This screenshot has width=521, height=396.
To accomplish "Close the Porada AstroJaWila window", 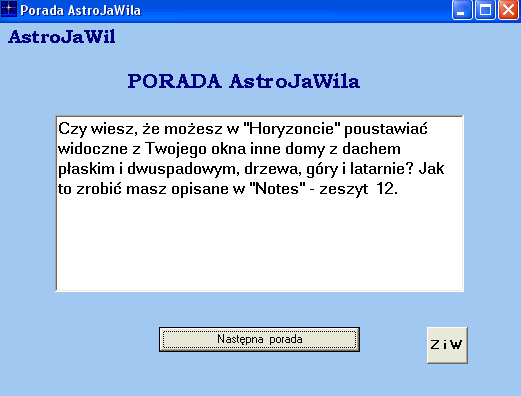I will [508, 10].
